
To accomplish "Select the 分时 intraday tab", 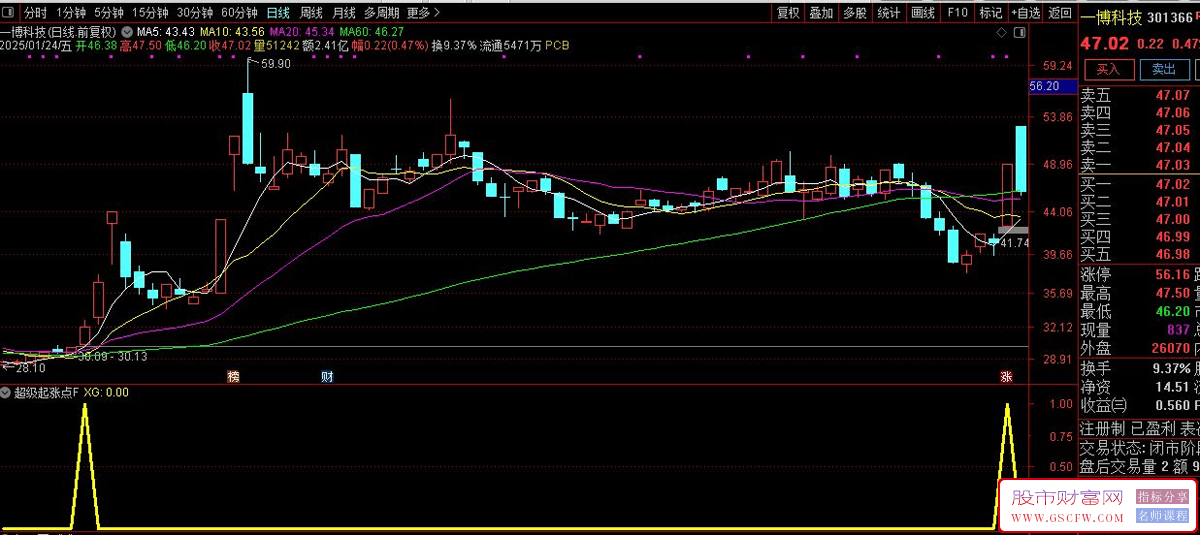I will [35, 13].
